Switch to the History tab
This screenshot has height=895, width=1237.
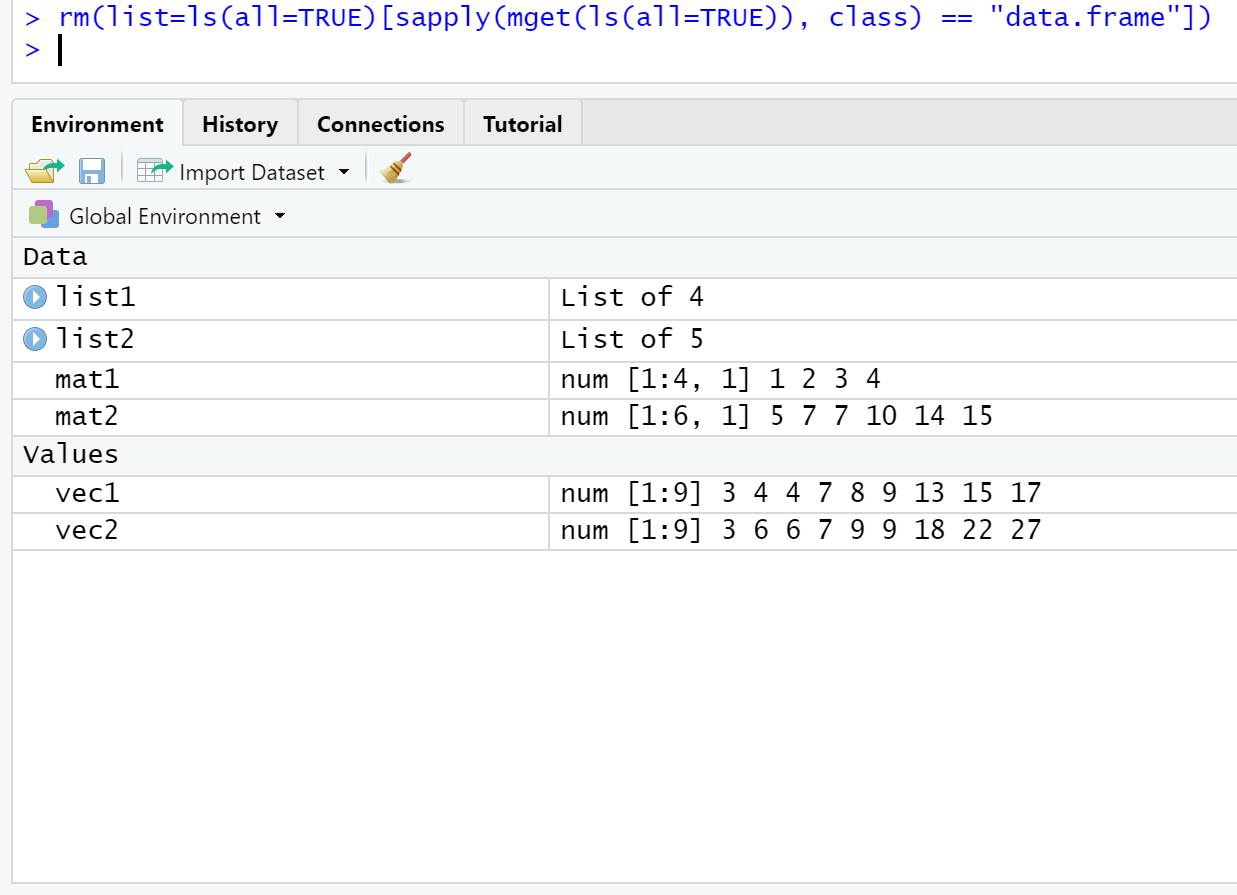pyautogui.click(x=240, y=124)
